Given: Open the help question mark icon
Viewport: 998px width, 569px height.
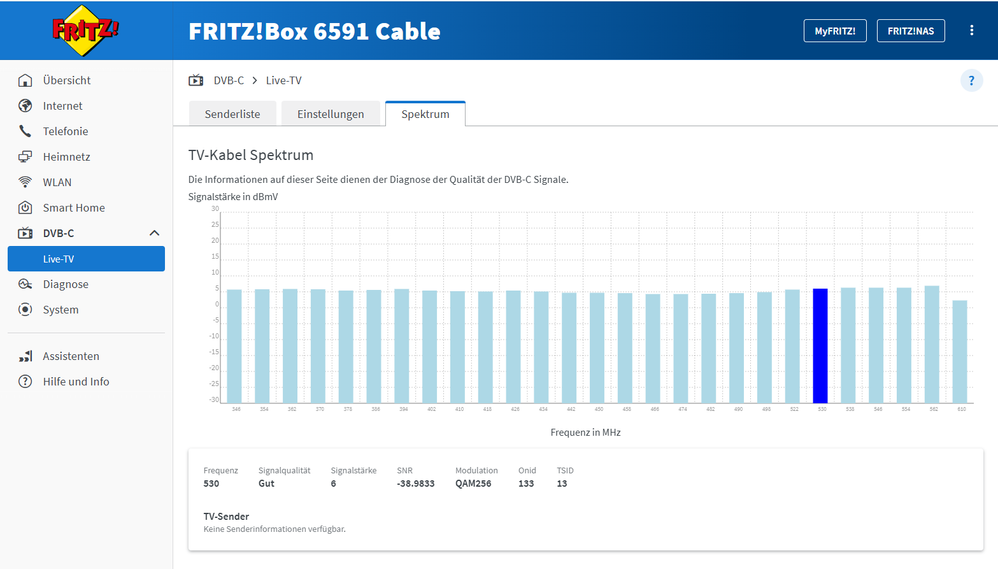Looking at the screenshot, I should point(971,81).
